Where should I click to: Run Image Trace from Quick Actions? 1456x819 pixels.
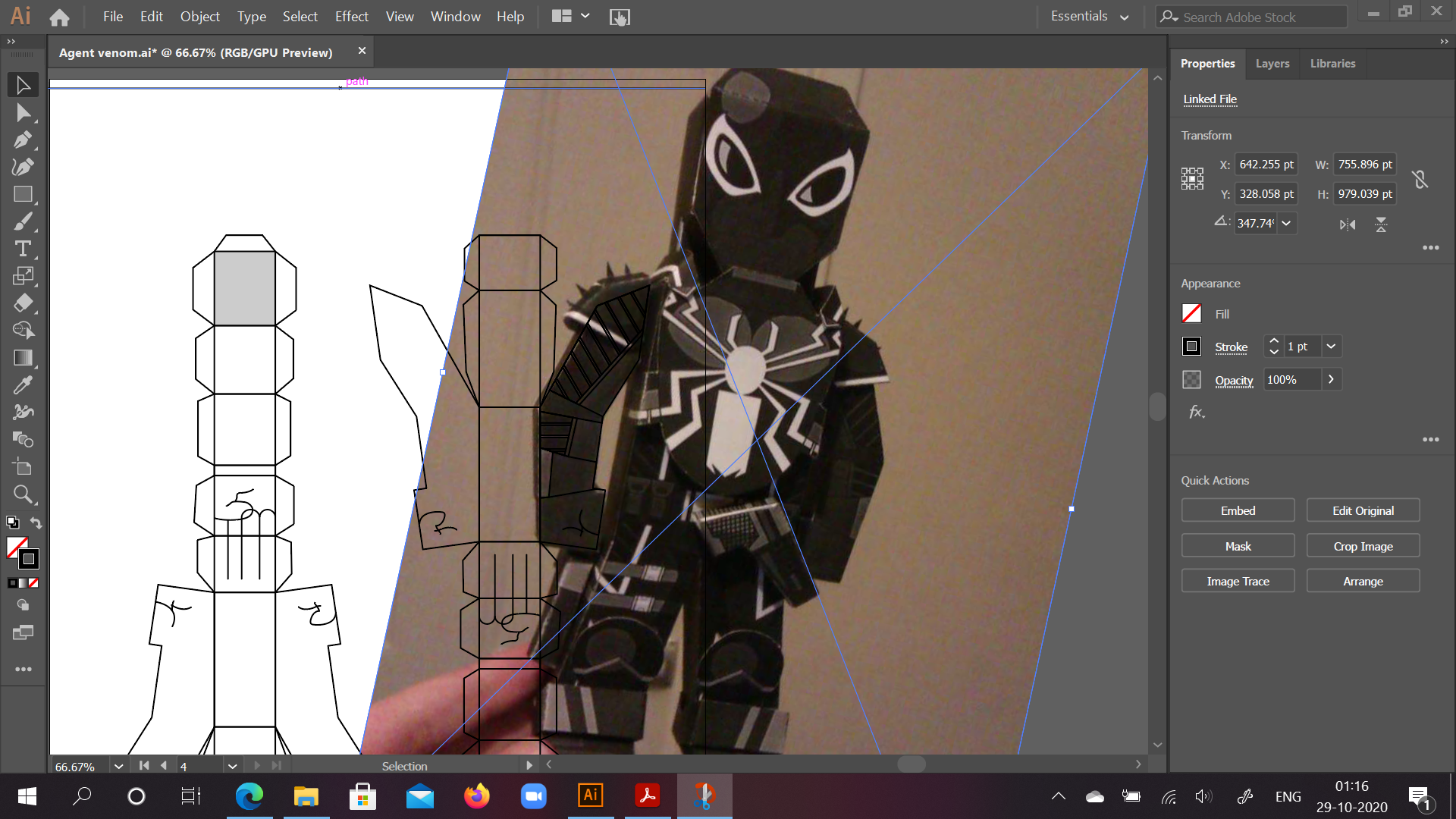coord(1237,580)
